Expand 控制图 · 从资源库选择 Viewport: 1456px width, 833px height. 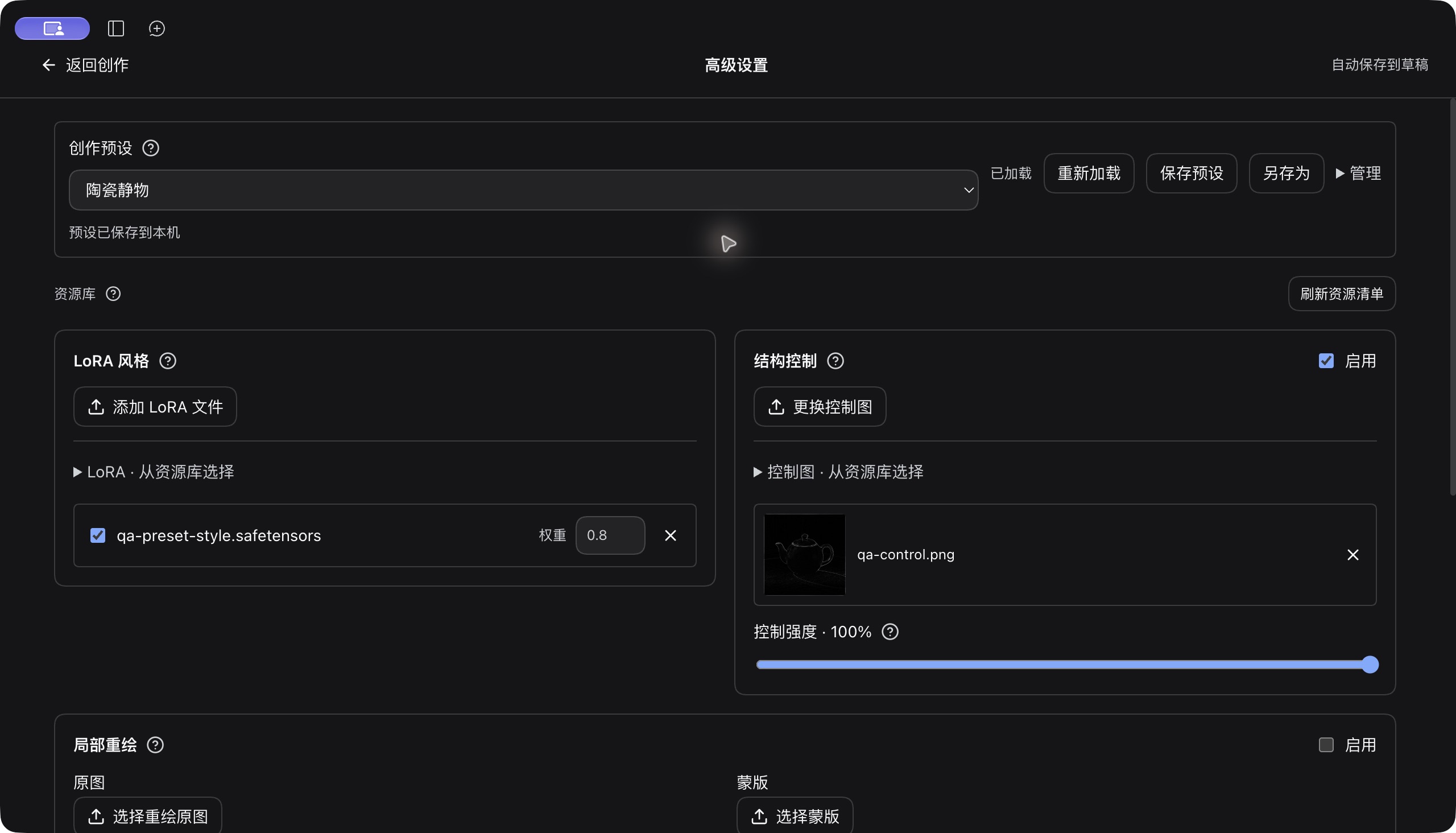(838, 472)
